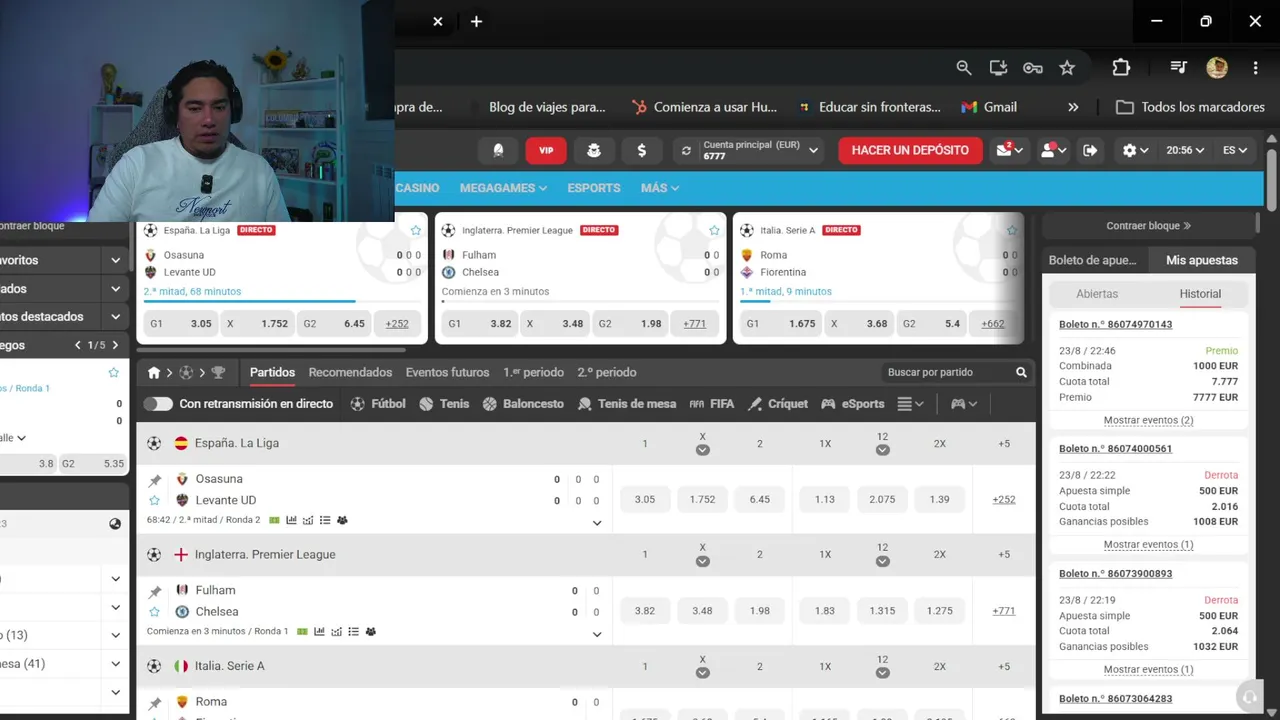Open Gmail bookmark
The height and width of the screenshot is (720, 1280).
coord(989,107)
